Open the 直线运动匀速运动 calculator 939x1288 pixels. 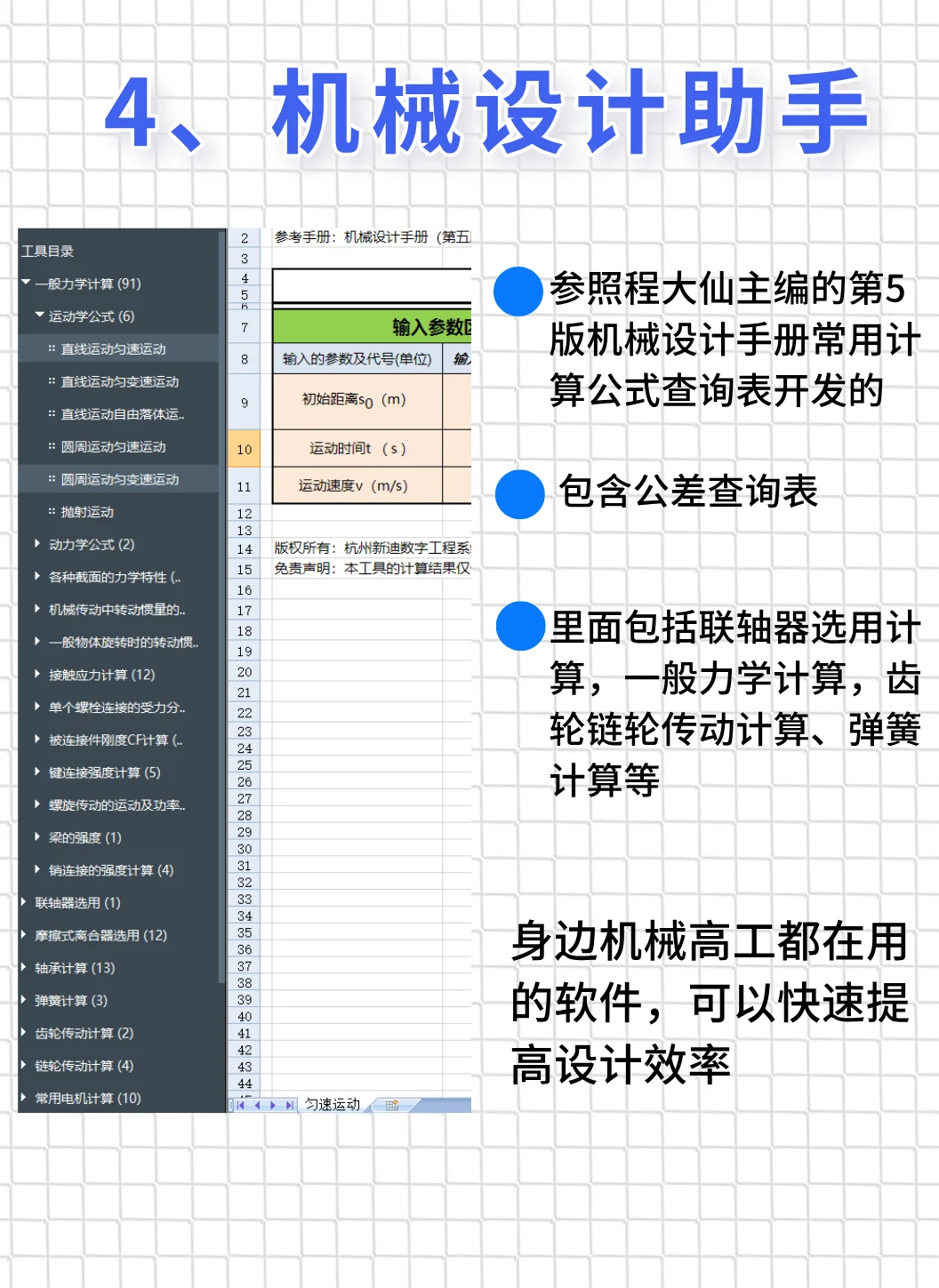116,349
